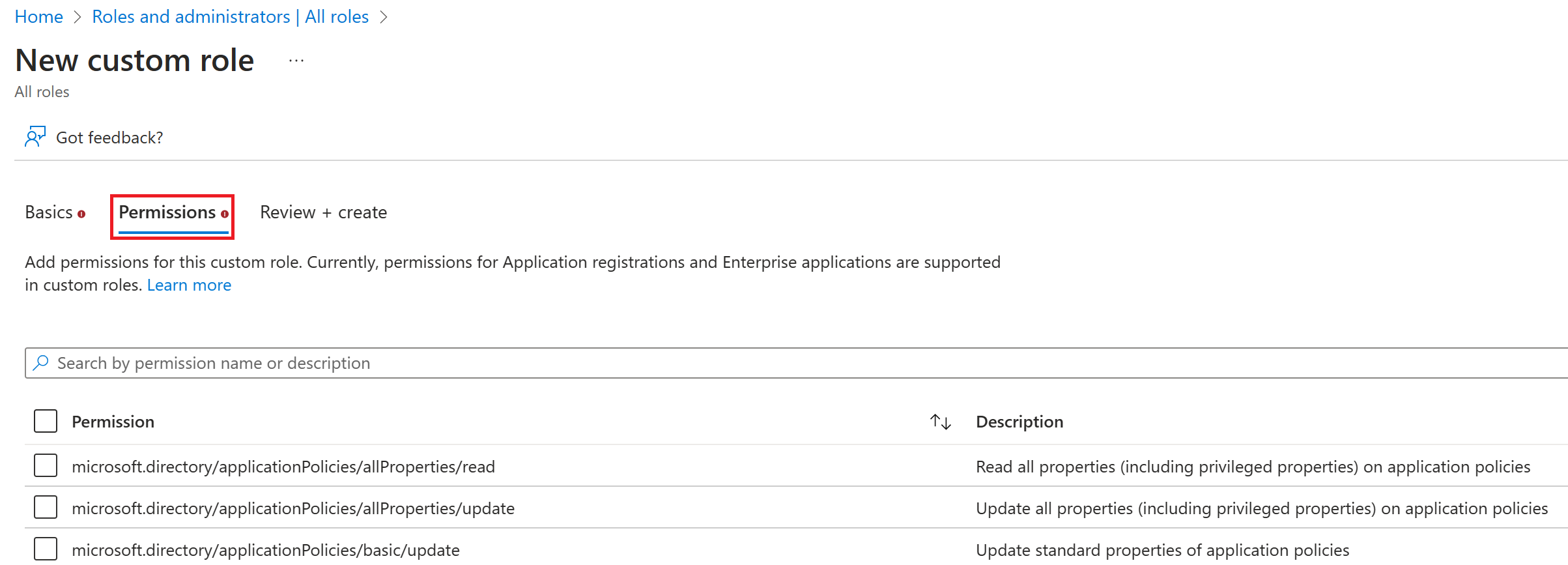
Task: Open Roles and administrators | All roles breadcrumb
Action: coord(231,17)
